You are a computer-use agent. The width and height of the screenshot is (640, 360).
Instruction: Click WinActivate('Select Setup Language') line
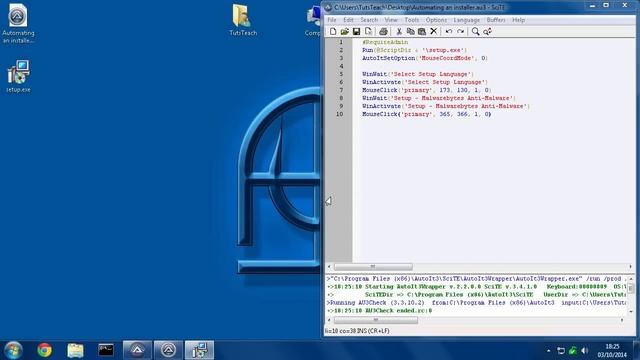pos(425,82)
